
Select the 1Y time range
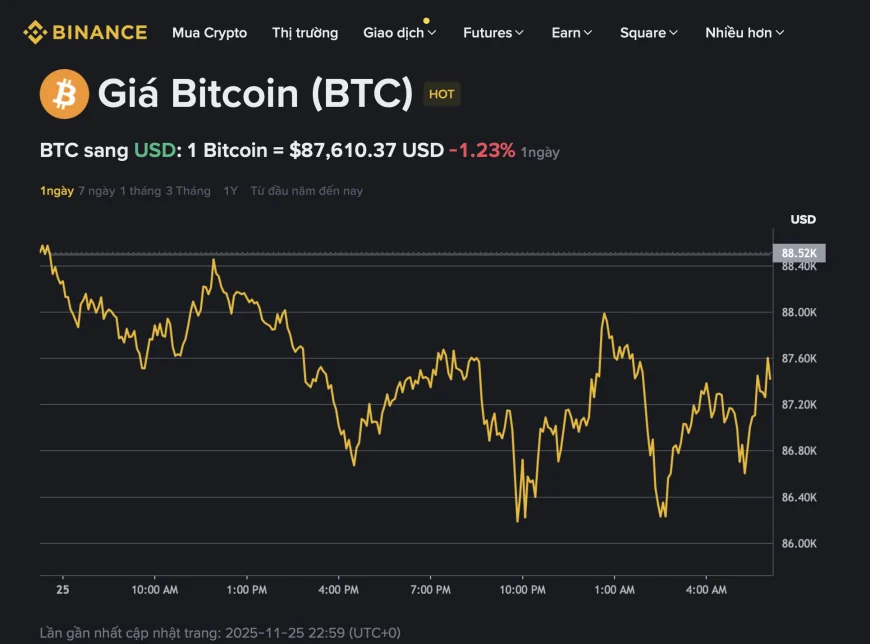pyautogui.click(x=228, y=190)
